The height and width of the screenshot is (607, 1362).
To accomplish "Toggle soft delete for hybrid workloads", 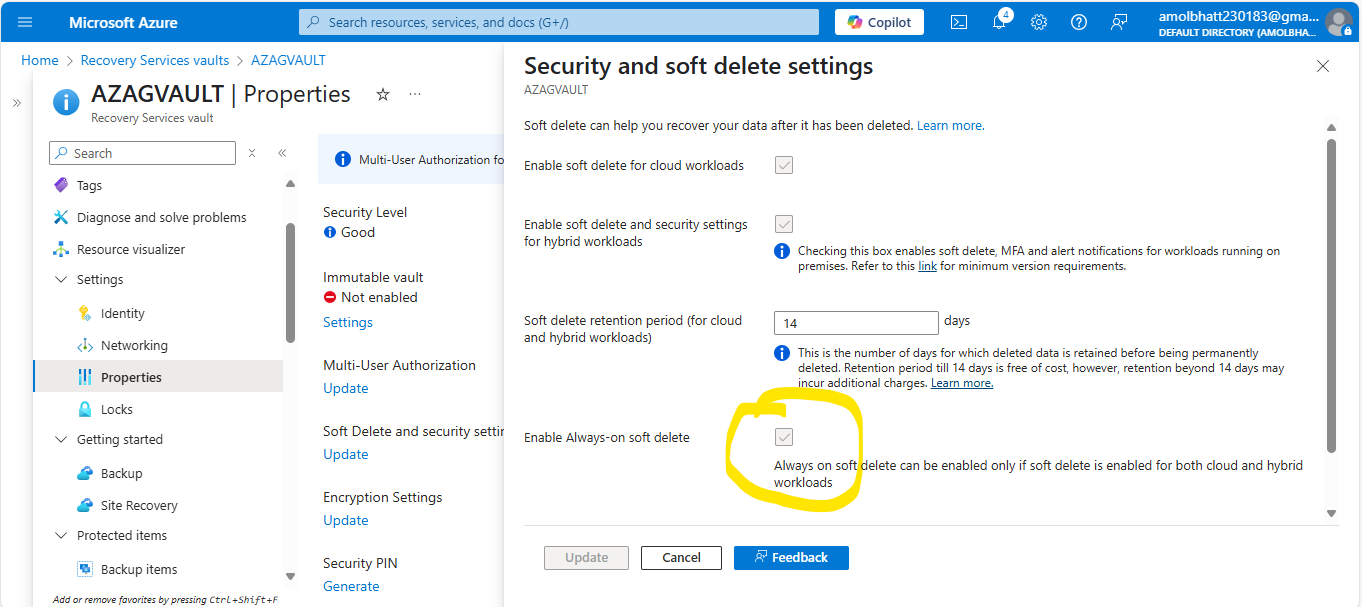I will [x=784, y=223].
